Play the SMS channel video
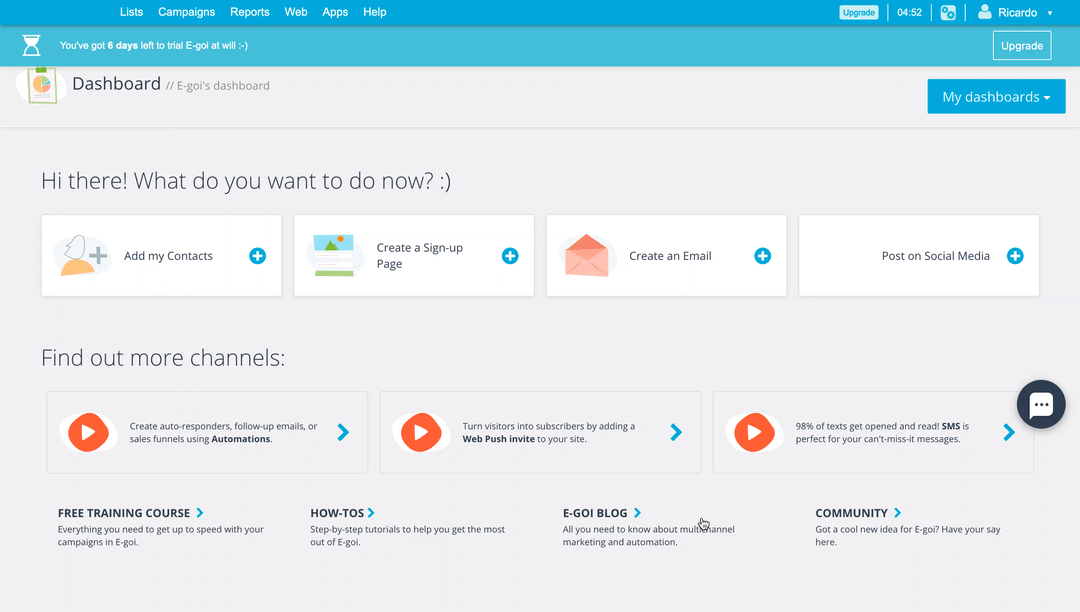The image size is (1080, 612). tap(754, 432)
